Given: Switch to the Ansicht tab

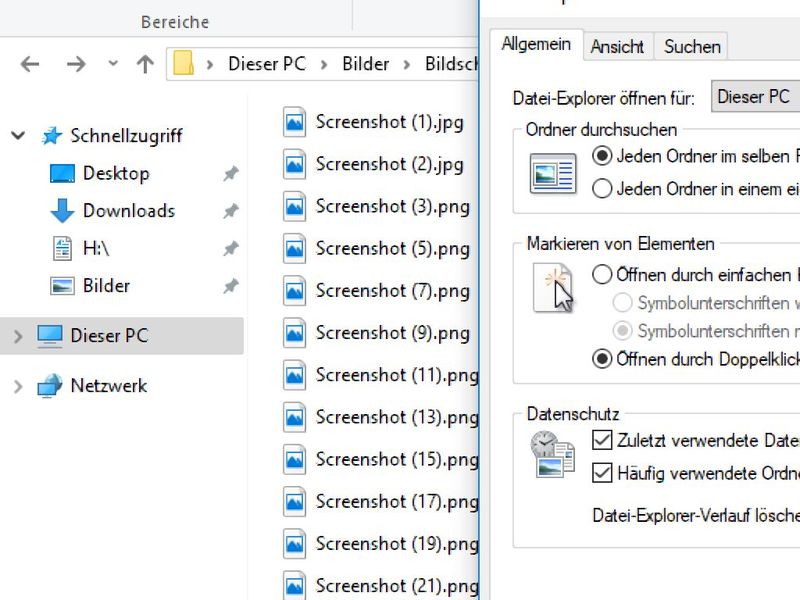Looking at the screenshot, I should pos(617,47).
